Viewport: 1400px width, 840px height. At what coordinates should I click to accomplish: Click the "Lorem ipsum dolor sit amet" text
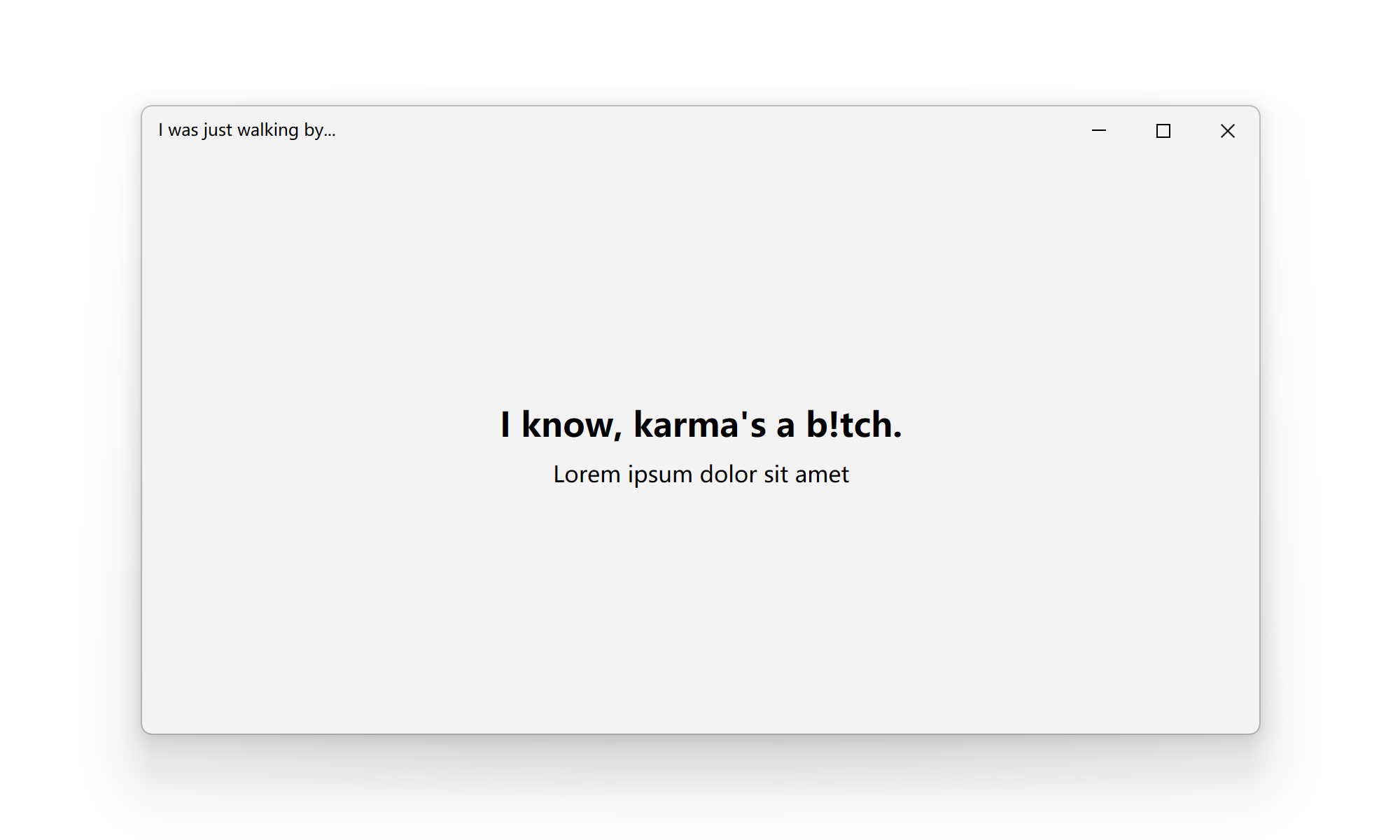coord(701,475)
